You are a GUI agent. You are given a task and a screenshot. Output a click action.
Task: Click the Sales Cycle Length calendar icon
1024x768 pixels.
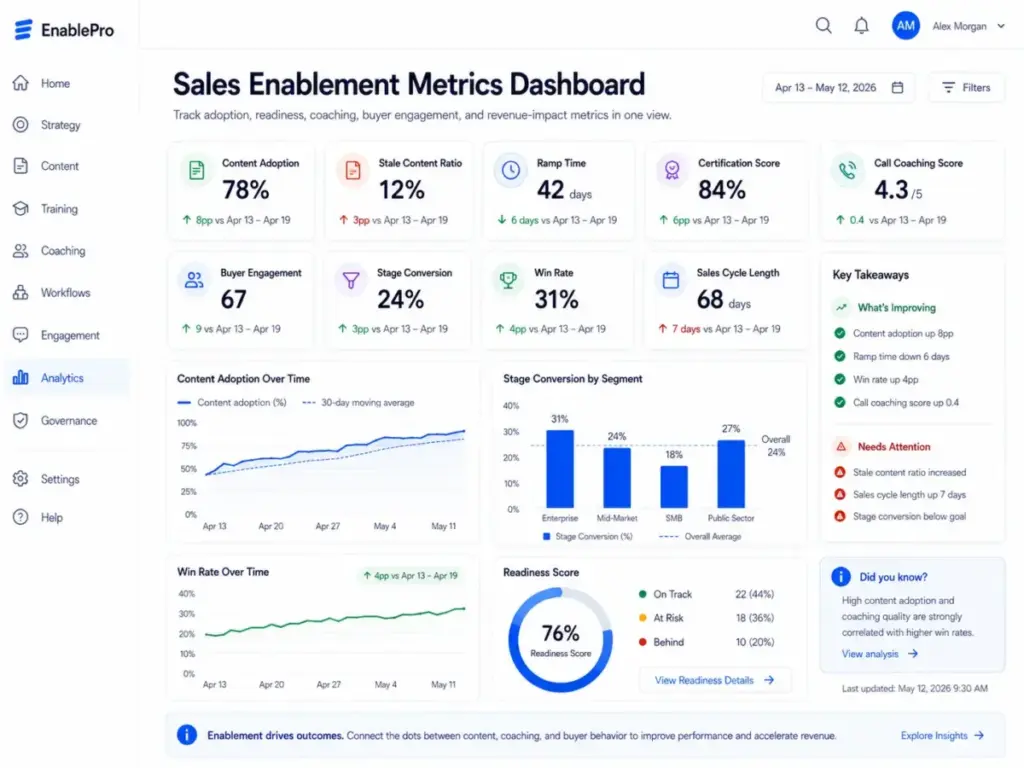point(671,280)
